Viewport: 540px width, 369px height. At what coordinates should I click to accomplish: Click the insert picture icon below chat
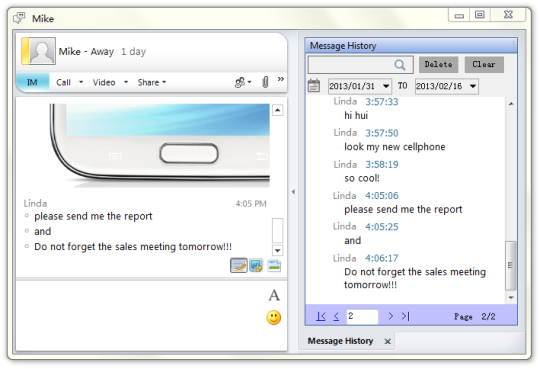pyautogui.click(x=274, y=265)
